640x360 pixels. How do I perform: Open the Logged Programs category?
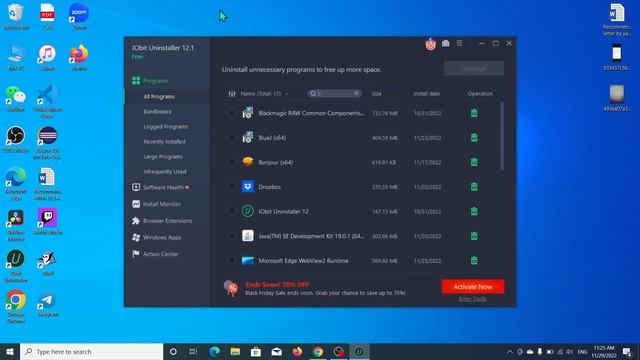[x=167, y=127]
